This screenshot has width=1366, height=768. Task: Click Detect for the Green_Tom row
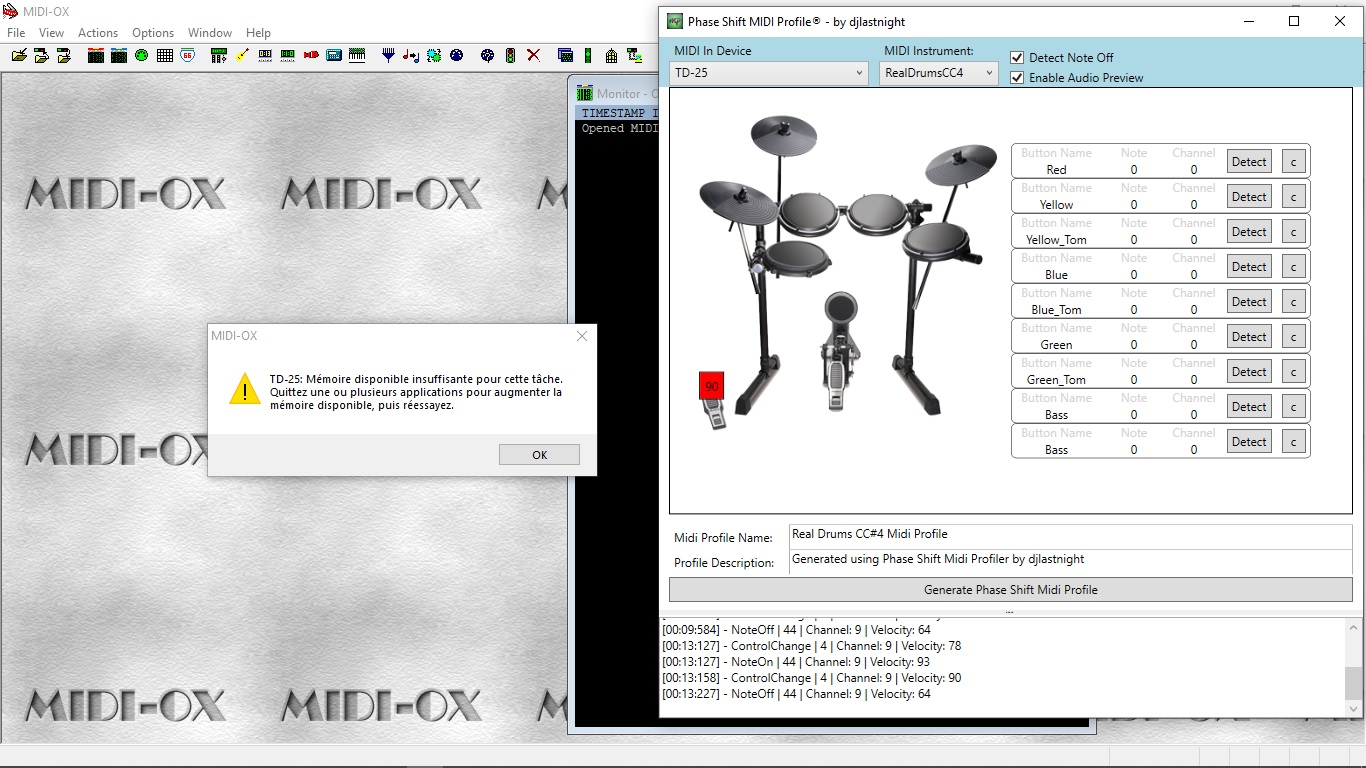pos(1249,372)
